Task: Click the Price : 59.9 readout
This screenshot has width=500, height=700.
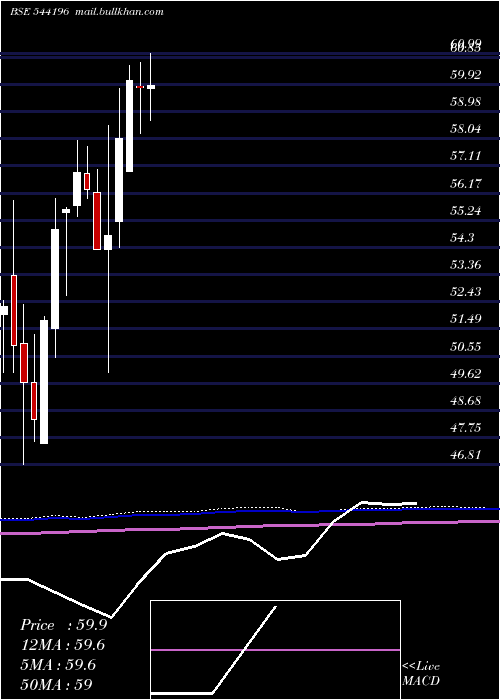Action: [x=63, y=625]
